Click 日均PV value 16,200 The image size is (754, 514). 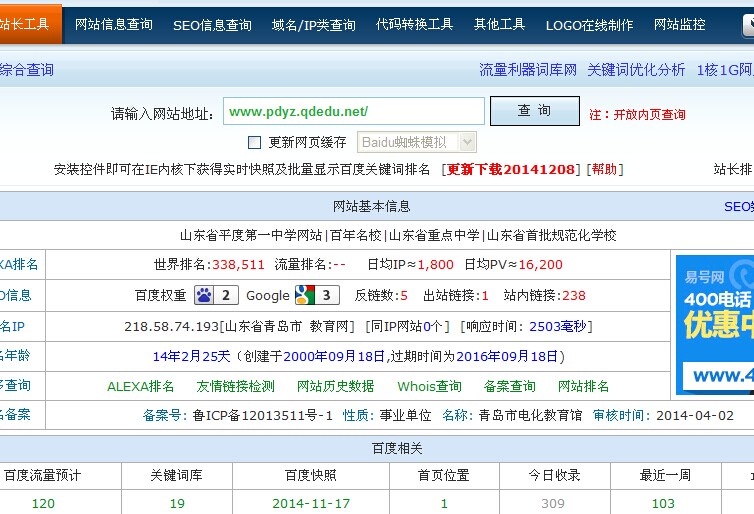tap(540, 265)
